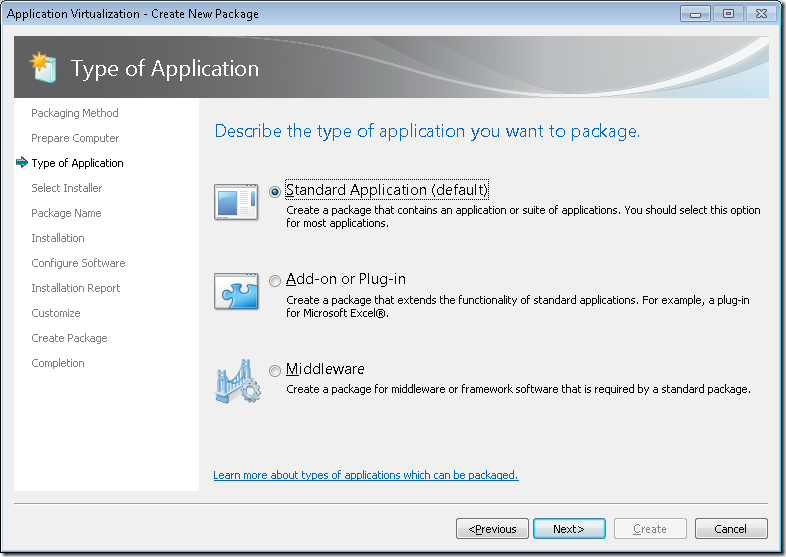Select Type of Application step
The width and height of the screenshot is (786, 557).
click(x=77, y=163)
